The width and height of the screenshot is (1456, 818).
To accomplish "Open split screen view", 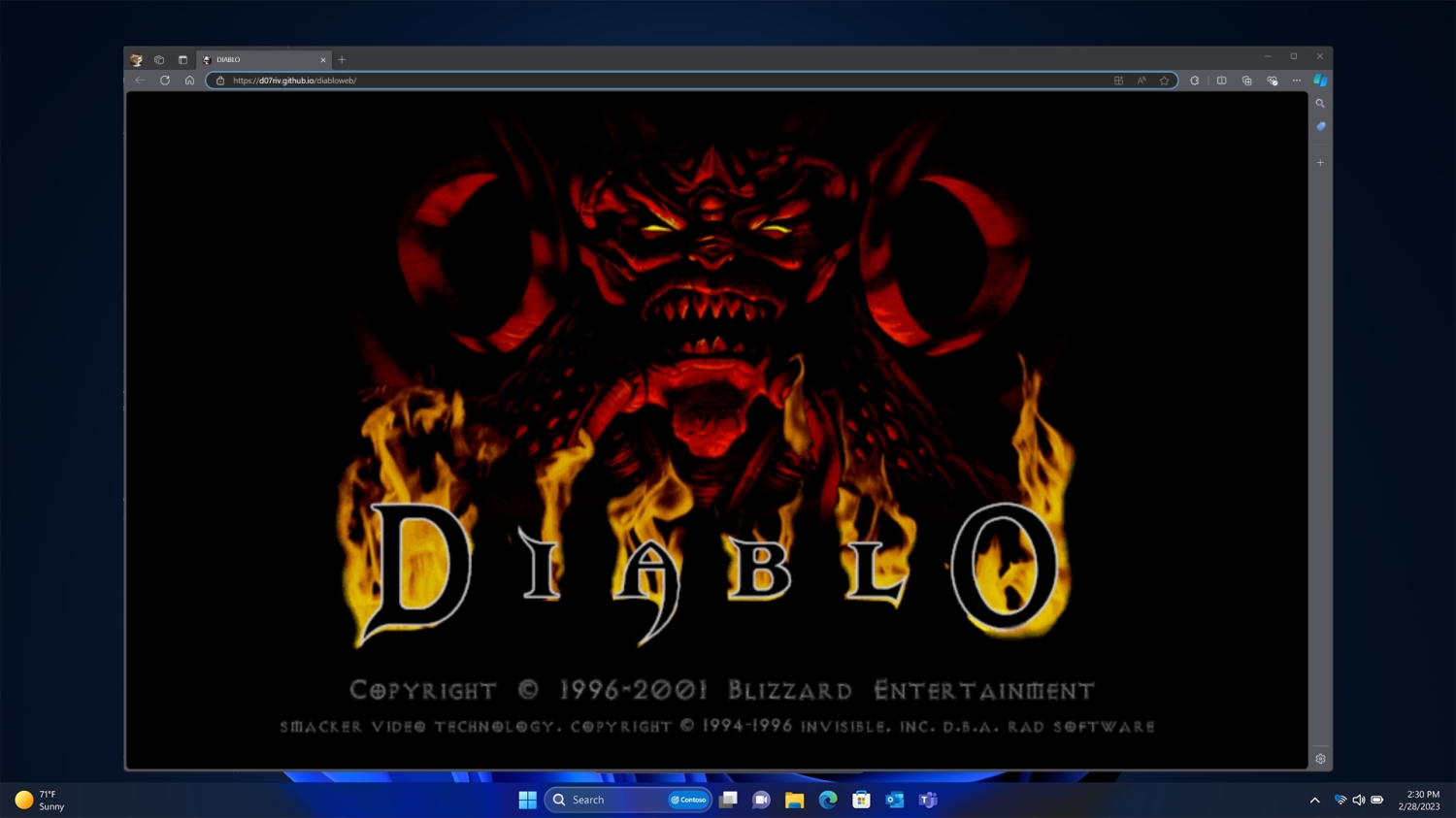I will (1223, 81).
